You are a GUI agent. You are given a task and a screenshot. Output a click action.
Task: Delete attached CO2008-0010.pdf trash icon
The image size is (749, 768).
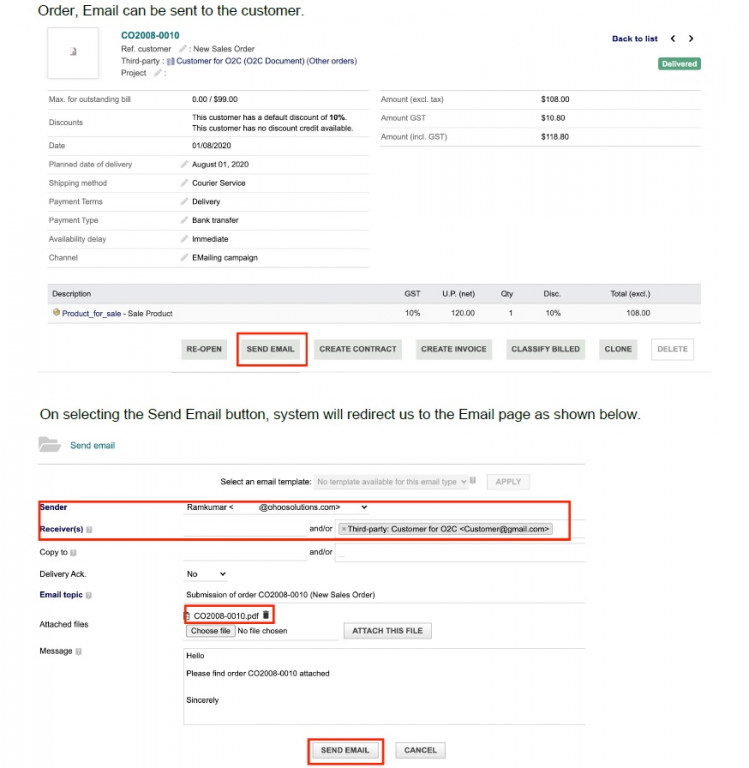[x=266, y=614]
